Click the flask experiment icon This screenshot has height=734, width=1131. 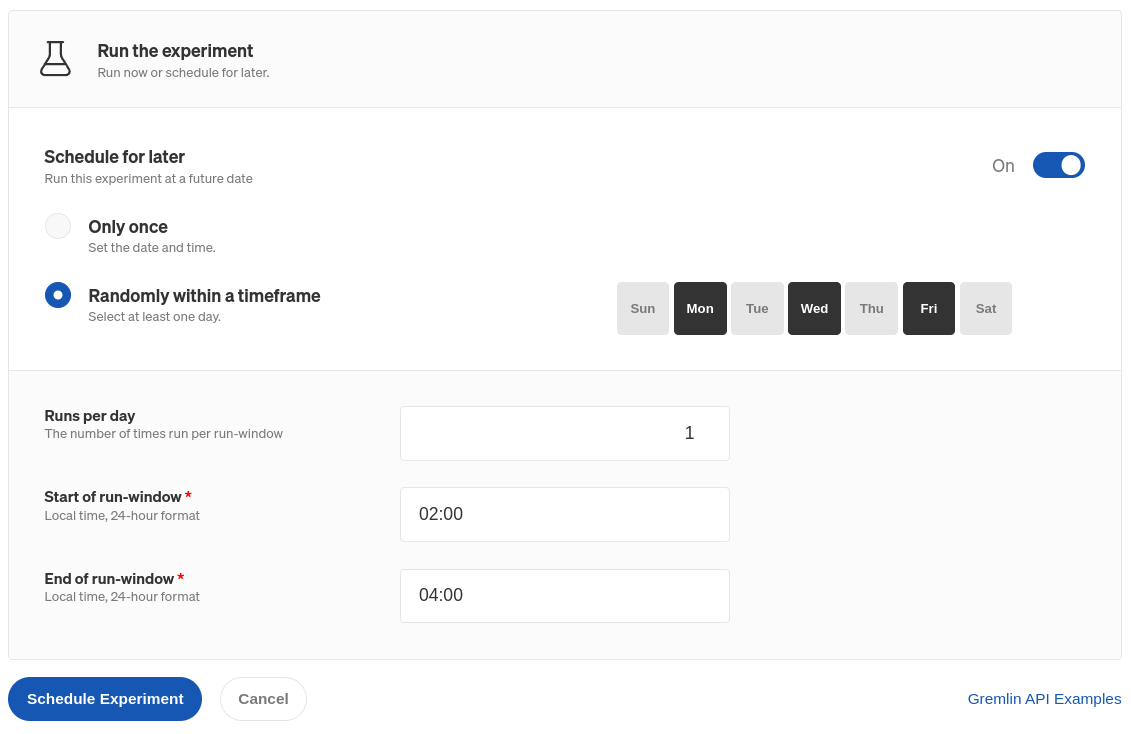coord(56,58)
